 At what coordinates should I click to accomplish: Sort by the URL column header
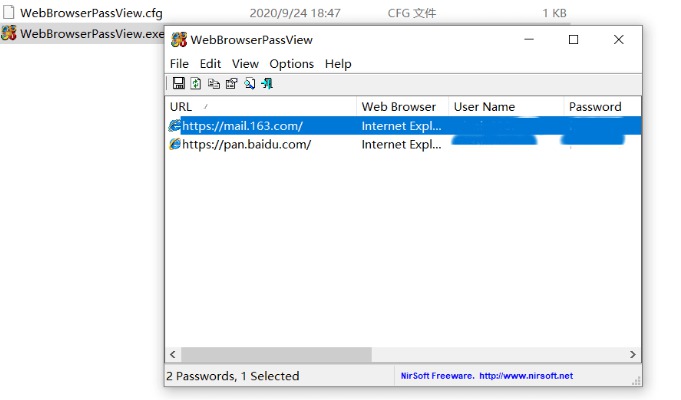[261, 107]
